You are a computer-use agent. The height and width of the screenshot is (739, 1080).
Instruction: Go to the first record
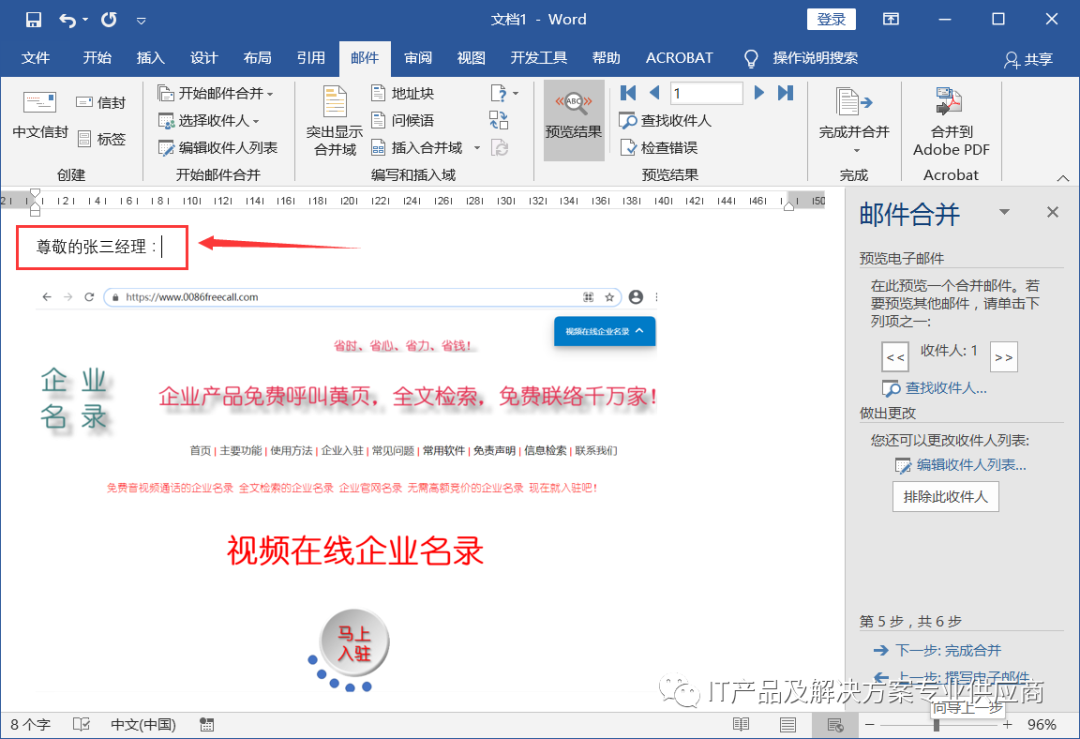tap(628, 92)
